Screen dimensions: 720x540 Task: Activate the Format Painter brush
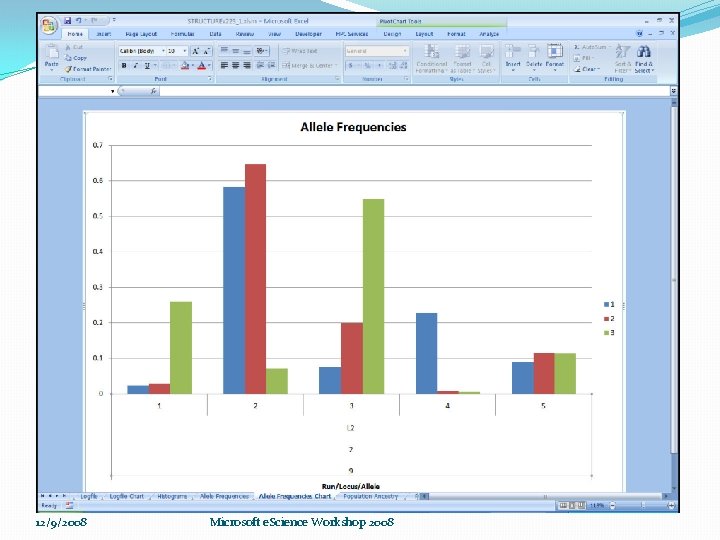(88, 69)
